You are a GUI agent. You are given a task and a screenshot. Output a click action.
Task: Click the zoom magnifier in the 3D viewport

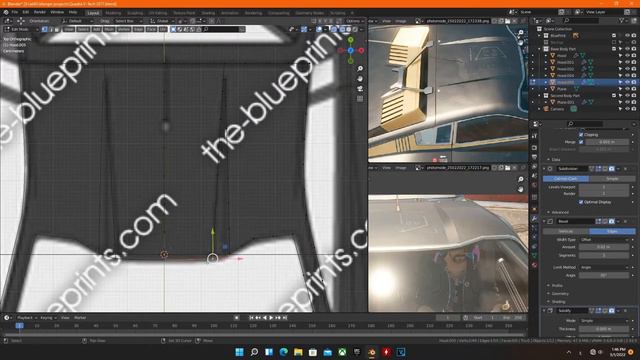[x=360, y=69]
